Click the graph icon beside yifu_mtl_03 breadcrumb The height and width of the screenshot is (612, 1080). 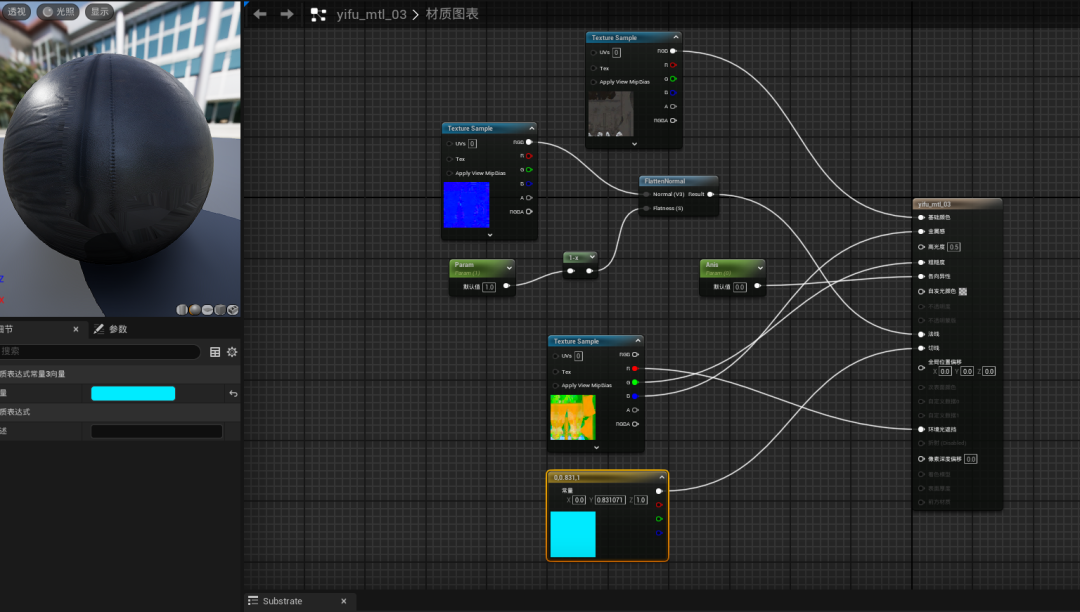318,14
